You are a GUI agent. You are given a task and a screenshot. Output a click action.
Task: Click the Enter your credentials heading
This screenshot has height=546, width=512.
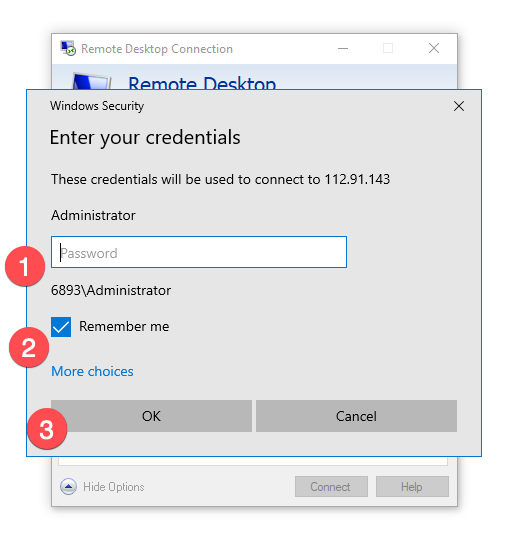tap(145, 138)
